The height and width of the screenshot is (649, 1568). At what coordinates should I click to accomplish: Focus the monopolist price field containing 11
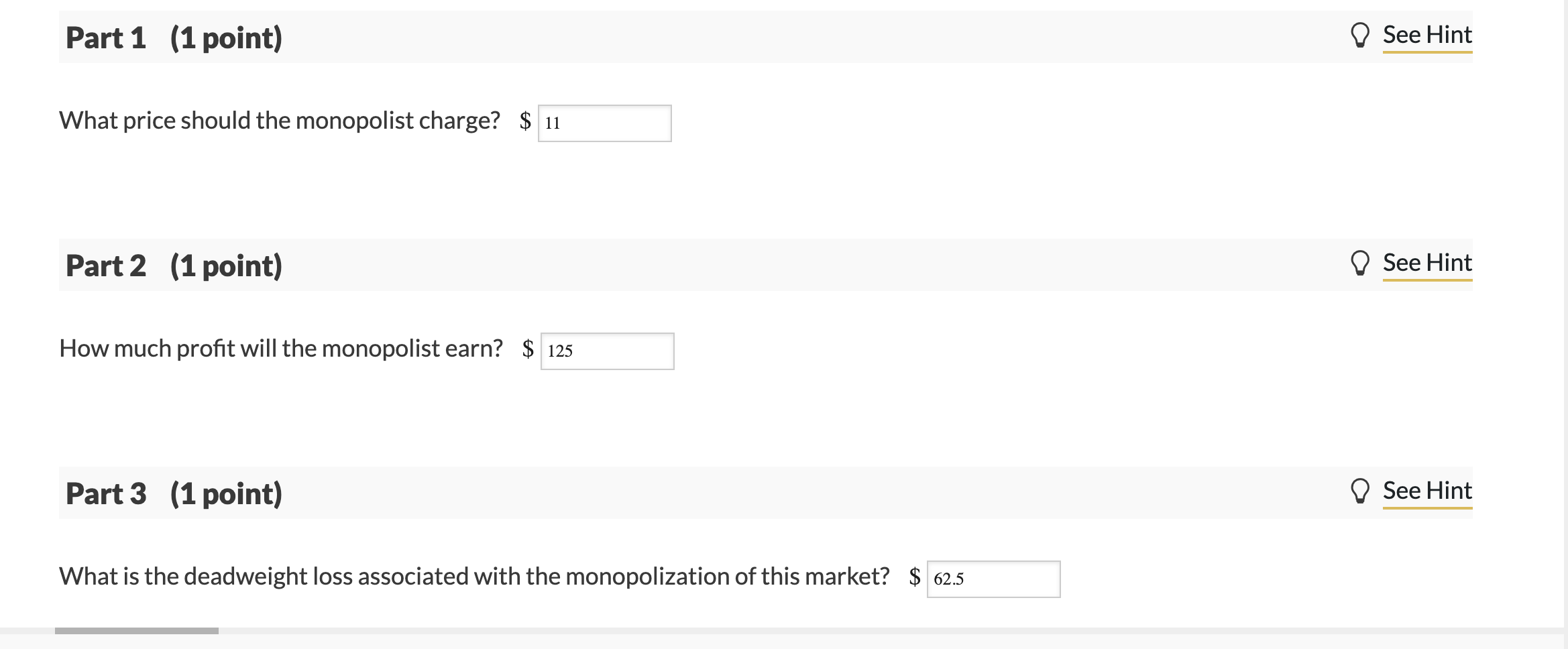click(604, 123)
